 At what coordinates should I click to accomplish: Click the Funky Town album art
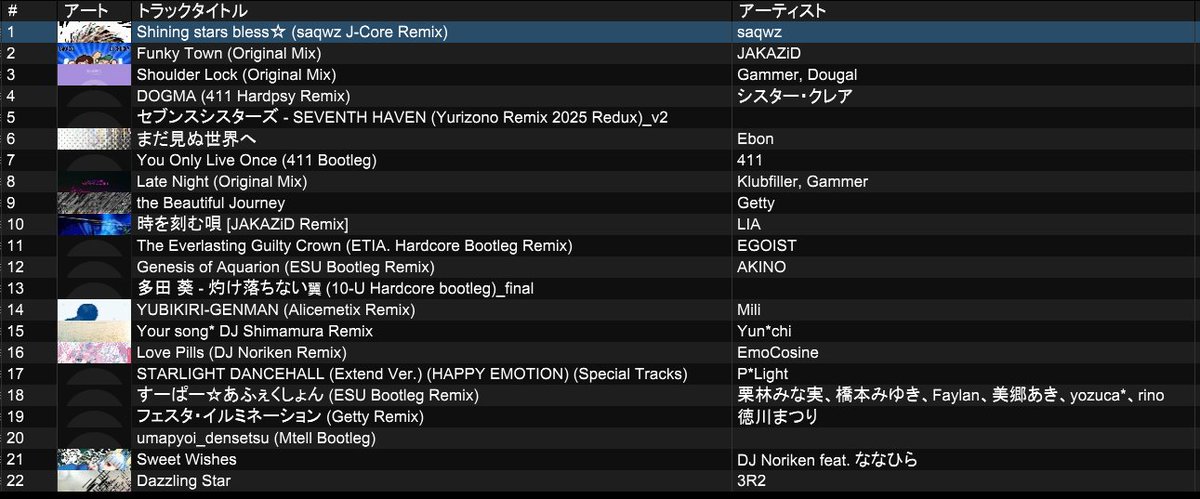pyautogui.click(x=94, y=53)
